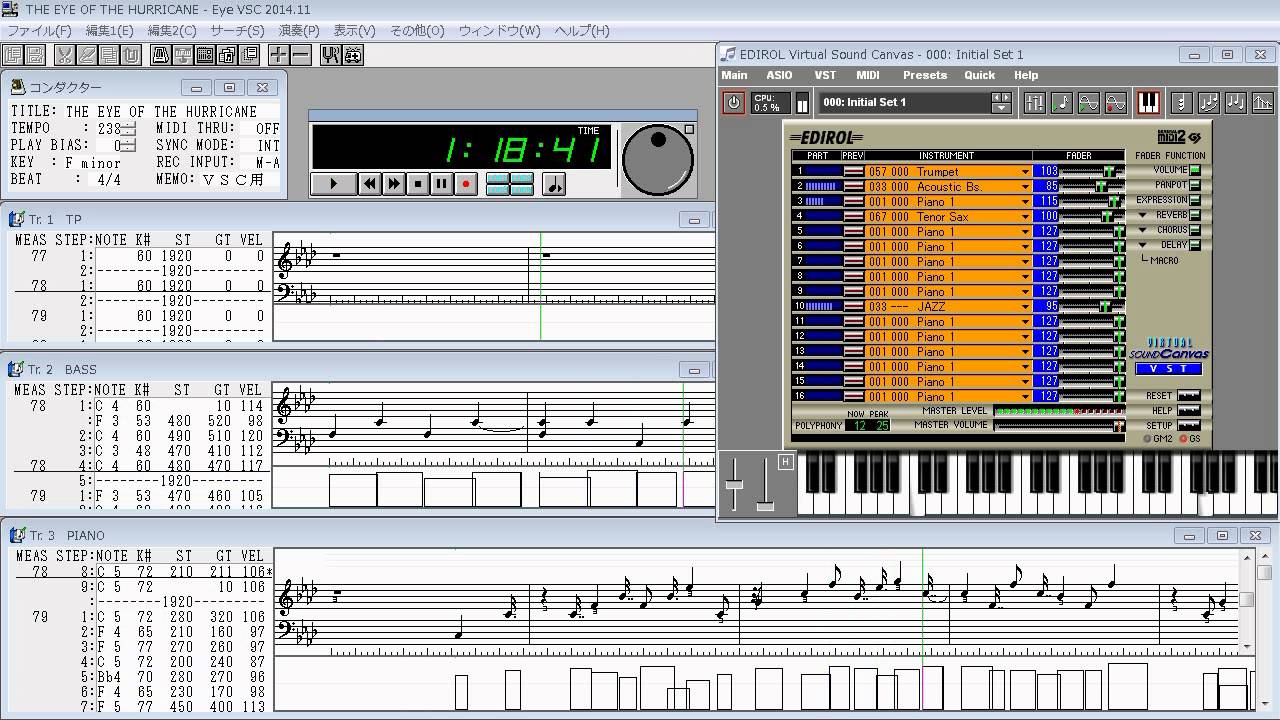The height and width of the screenshot is (720, 1280).
Task: Click the calendar grid icon in the main toolbar
Action: click(205, 55)
